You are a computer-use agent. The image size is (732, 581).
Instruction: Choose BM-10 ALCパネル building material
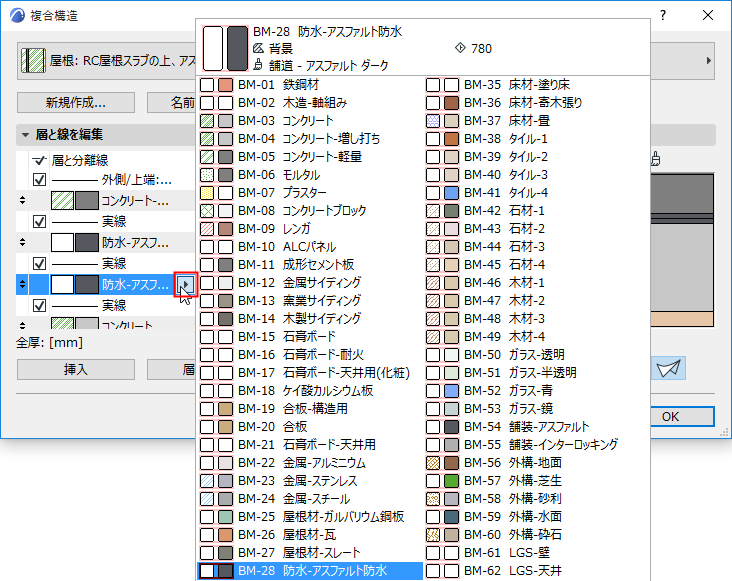click(x=310, y=247)
